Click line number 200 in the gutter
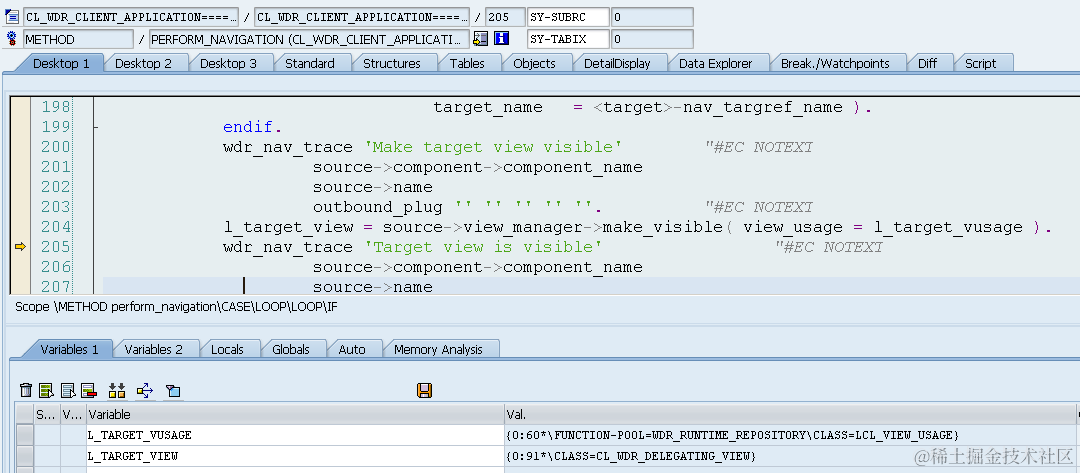This screenshot has height=473, width=1080. (x=56, y=147)
